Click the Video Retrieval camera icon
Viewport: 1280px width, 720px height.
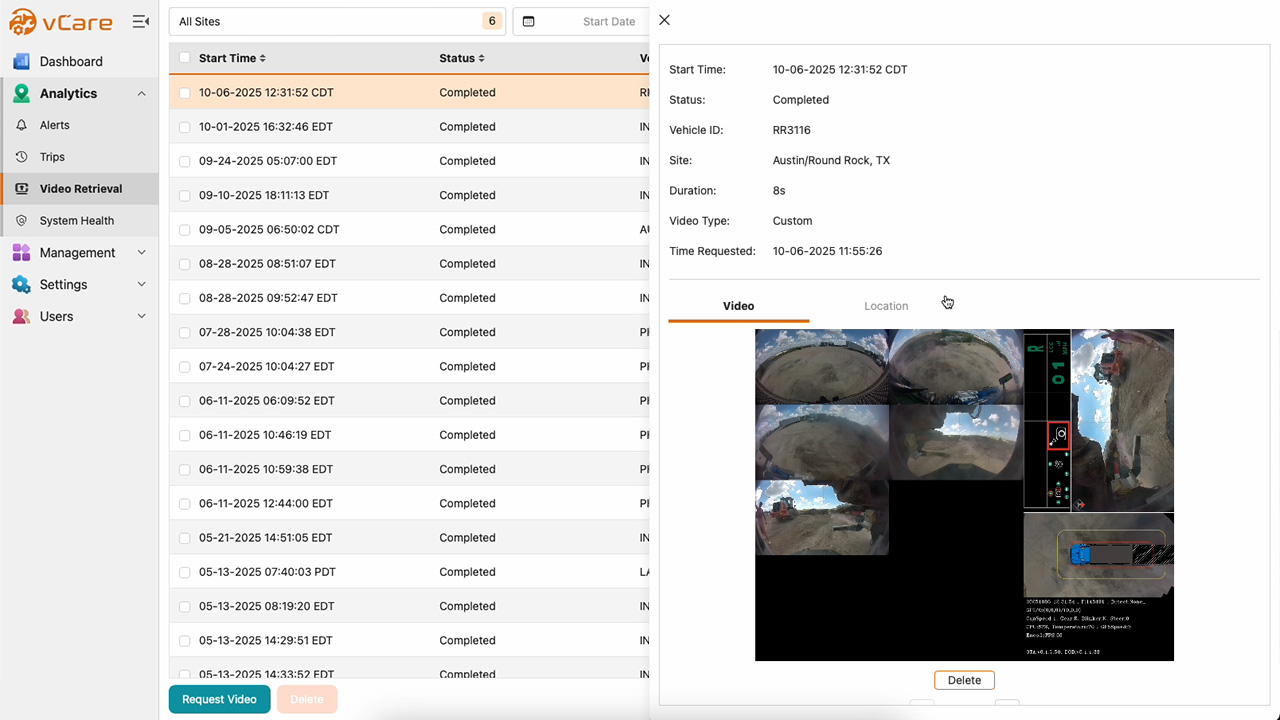(21, 188)
